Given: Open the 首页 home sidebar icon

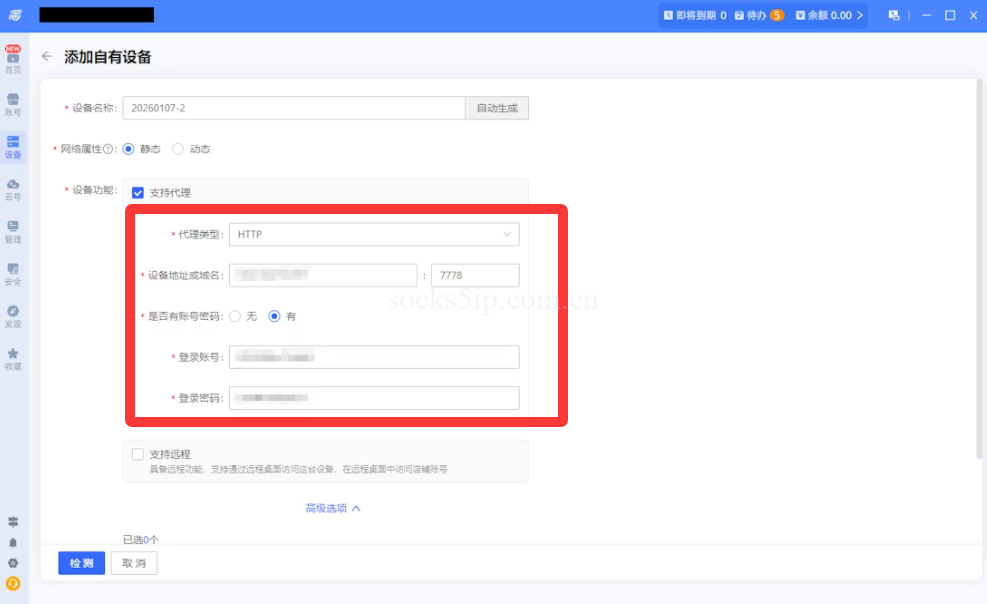Looking at the screenshot, I should [x=13, y=60].
